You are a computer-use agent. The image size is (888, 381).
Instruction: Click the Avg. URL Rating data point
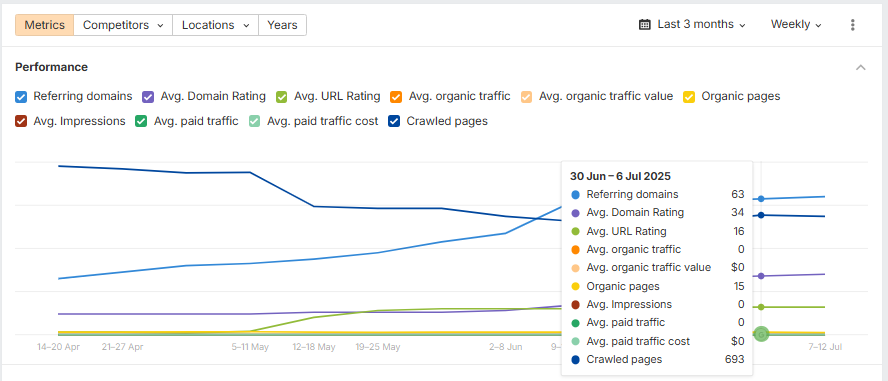761,307
